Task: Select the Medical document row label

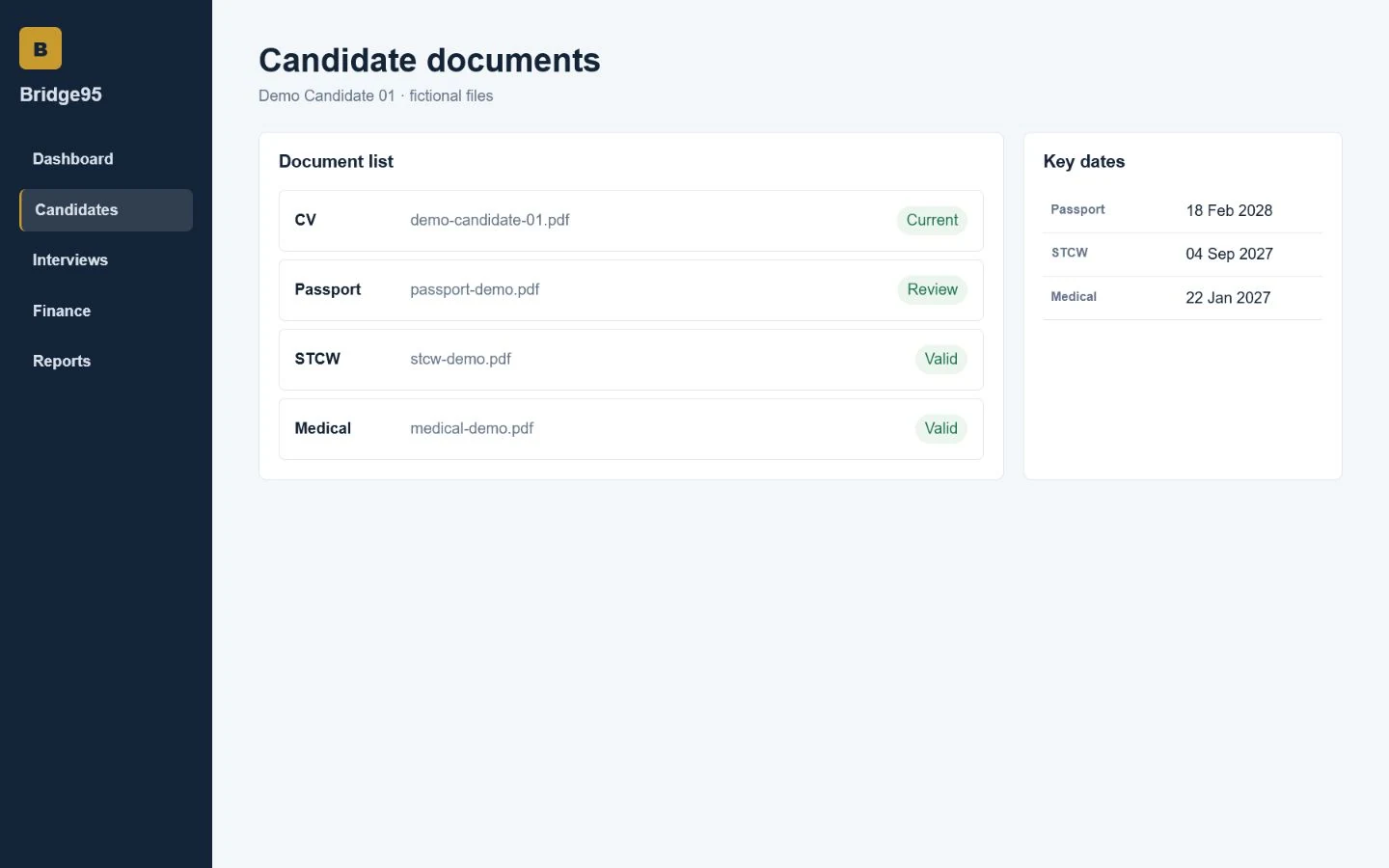Action: (x=322, y=428)
